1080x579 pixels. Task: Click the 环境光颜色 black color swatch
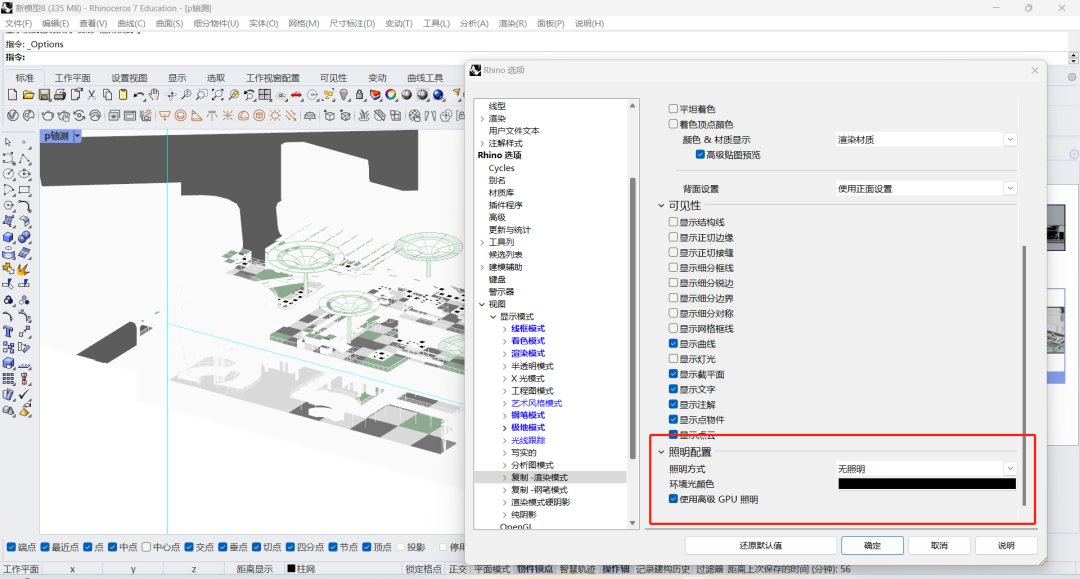pyautogui.click(x=927, y=484)
